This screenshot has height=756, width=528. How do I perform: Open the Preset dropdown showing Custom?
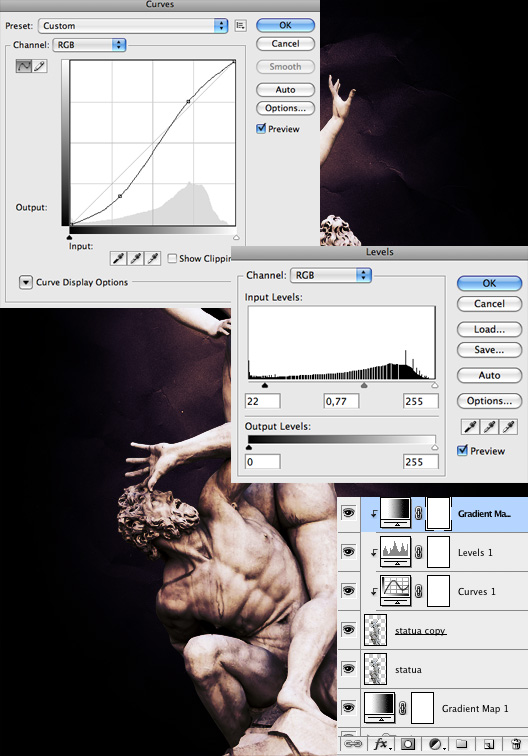[133, 26]
